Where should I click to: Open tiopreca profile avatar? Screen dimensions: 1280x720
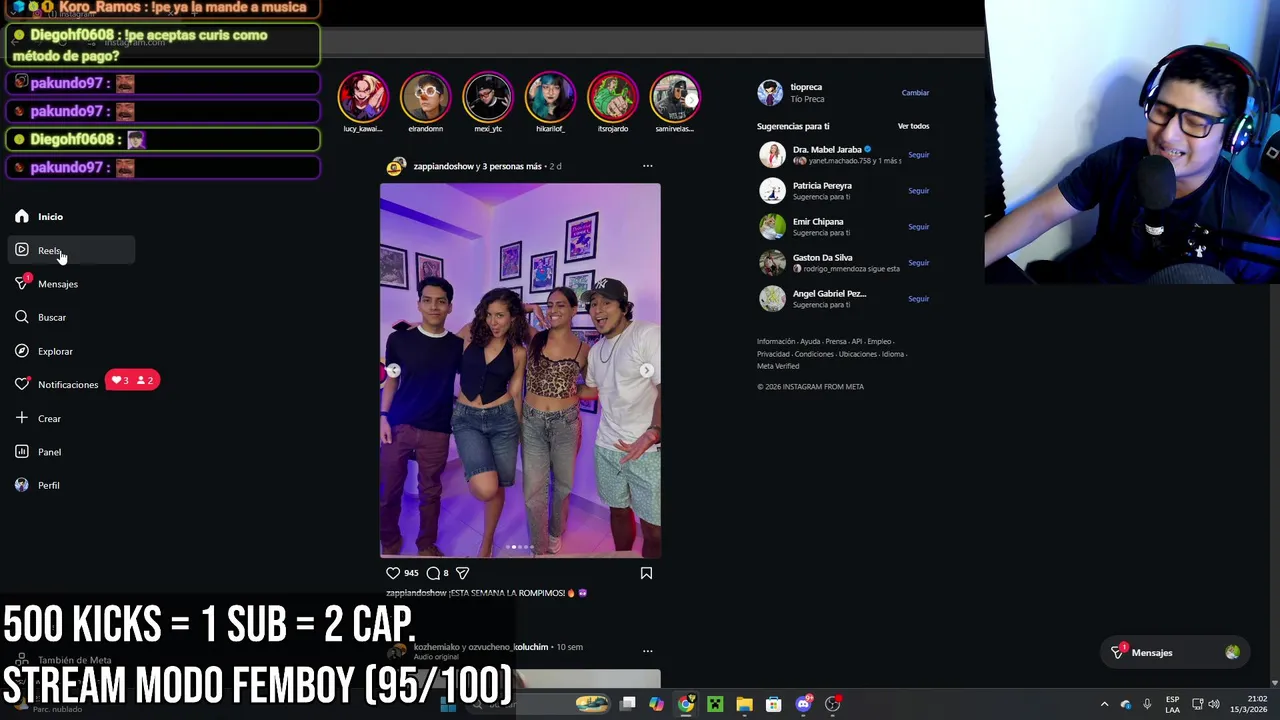(770, 93)
